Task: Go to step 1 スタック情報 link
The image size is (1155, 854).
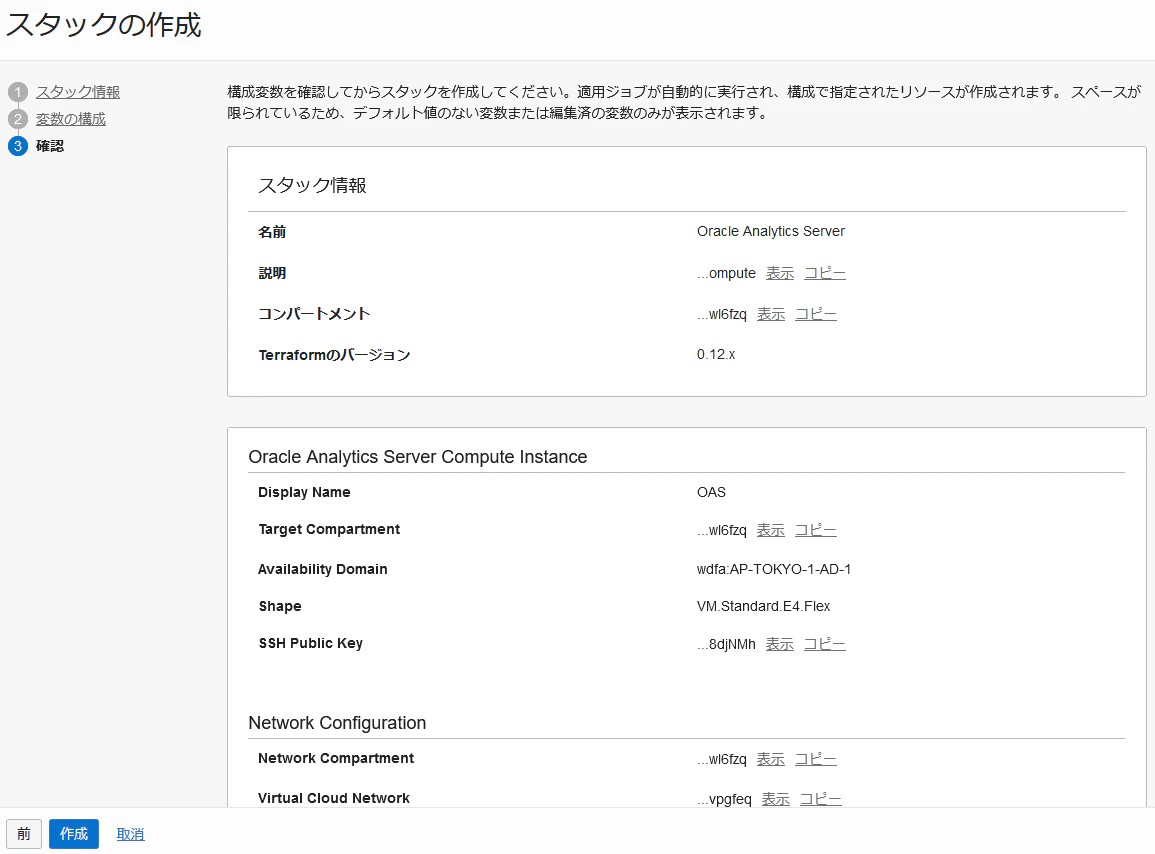Action: click(78, 92)
